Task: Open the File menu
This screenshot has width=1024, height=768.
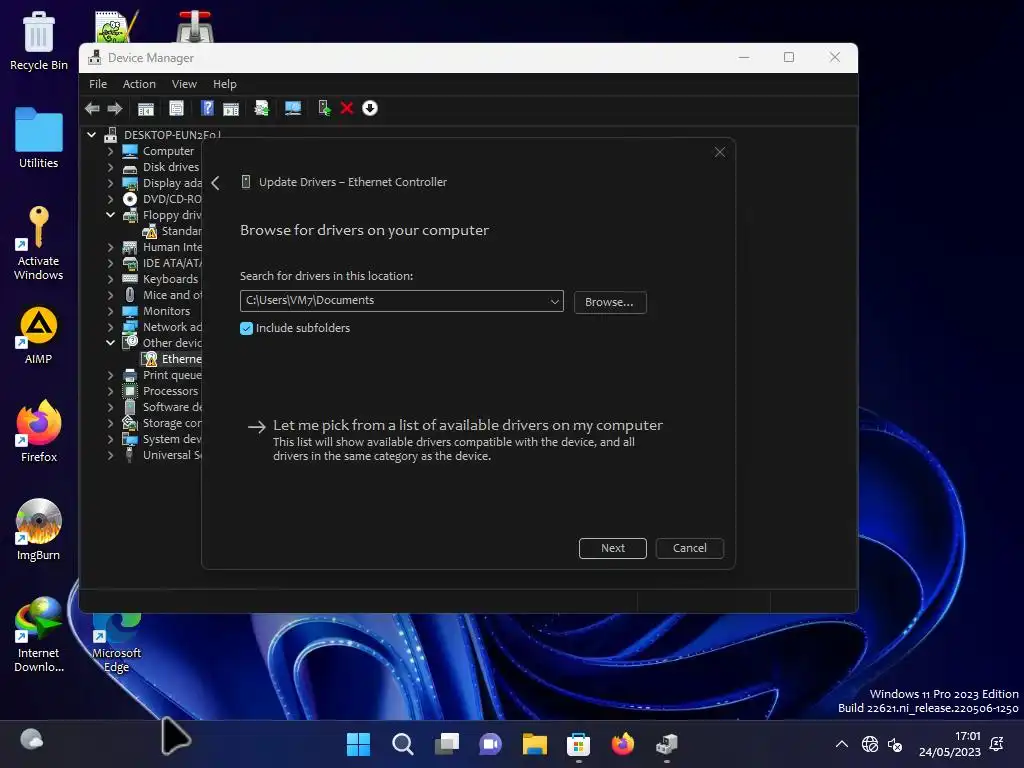Action: point(98,84)
